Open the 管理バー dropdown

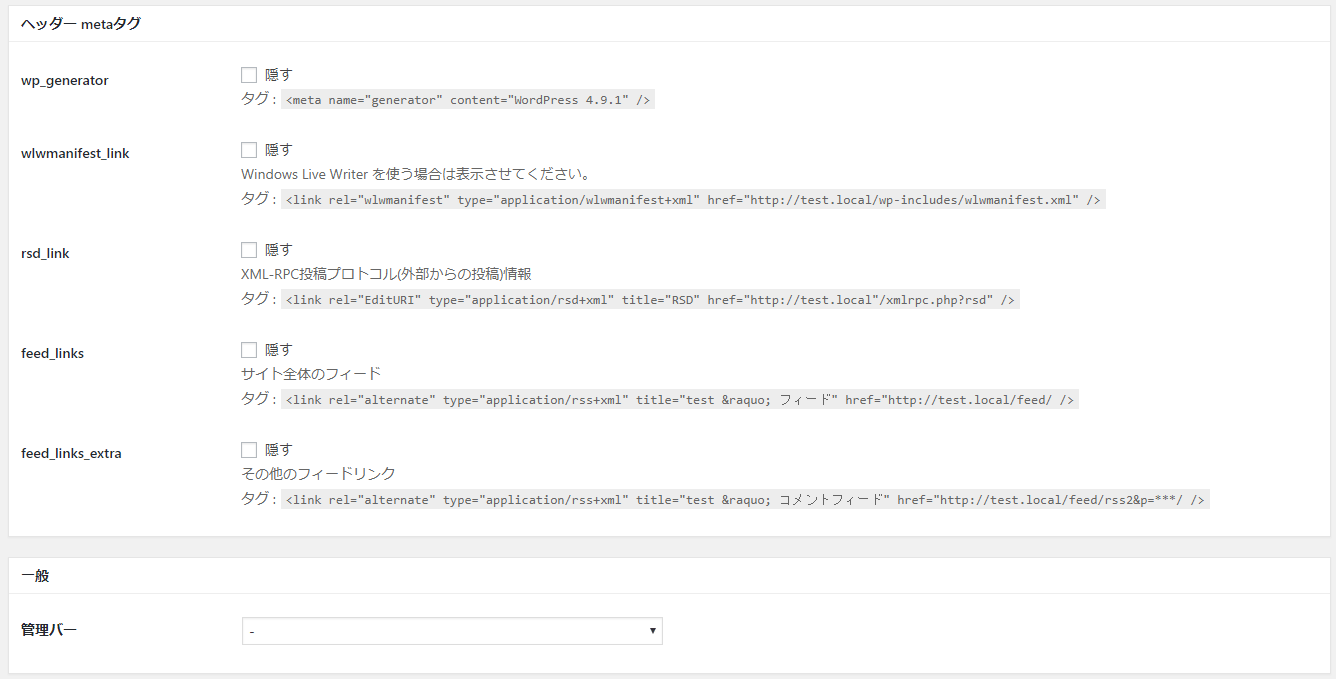(x=451, y=631)
